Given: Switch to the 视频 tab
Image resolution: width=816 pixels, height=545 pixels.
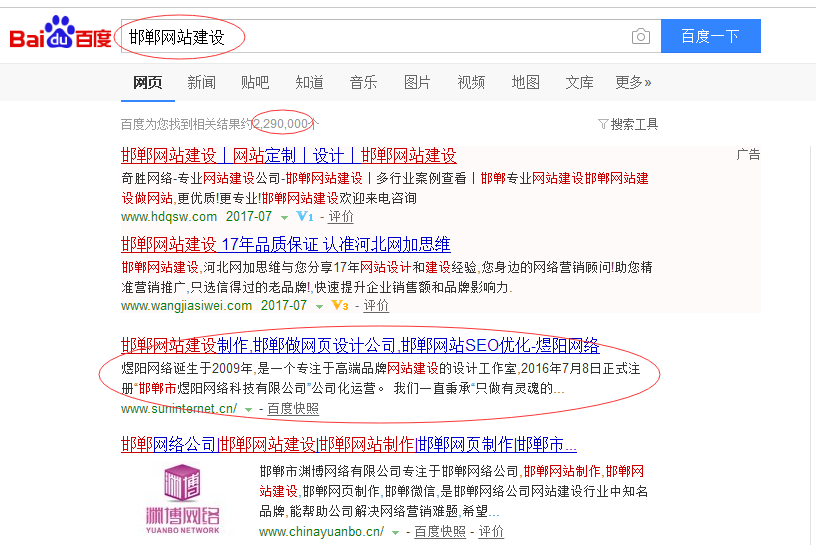Looking at the screenshot, I should pyautogui.click(x=471, y=82).
